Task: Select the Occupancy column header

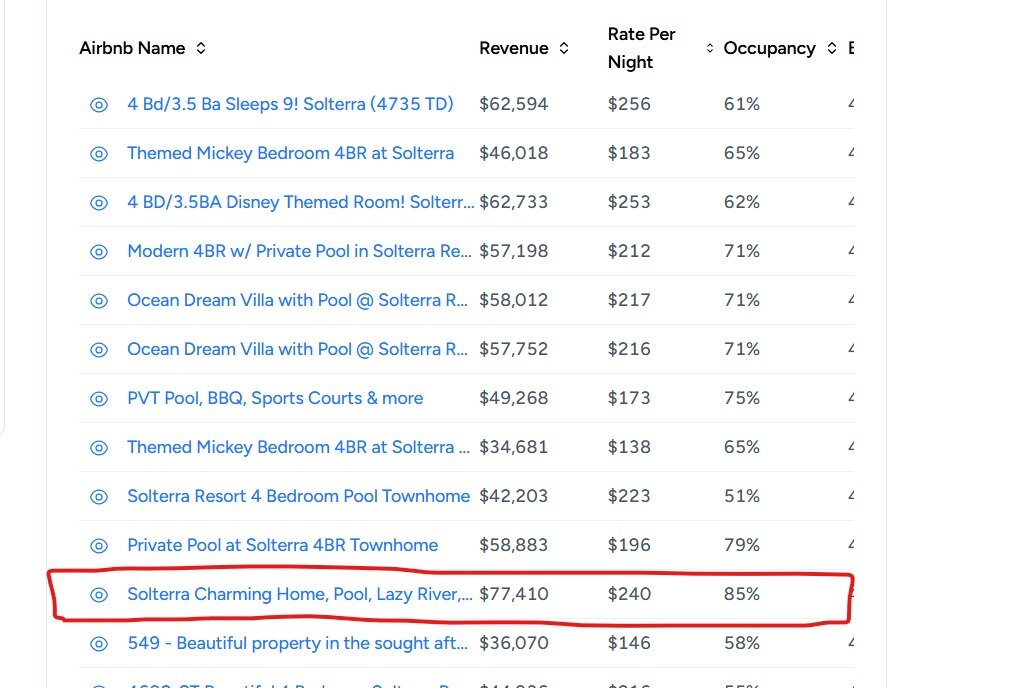Action: (769, 47)
